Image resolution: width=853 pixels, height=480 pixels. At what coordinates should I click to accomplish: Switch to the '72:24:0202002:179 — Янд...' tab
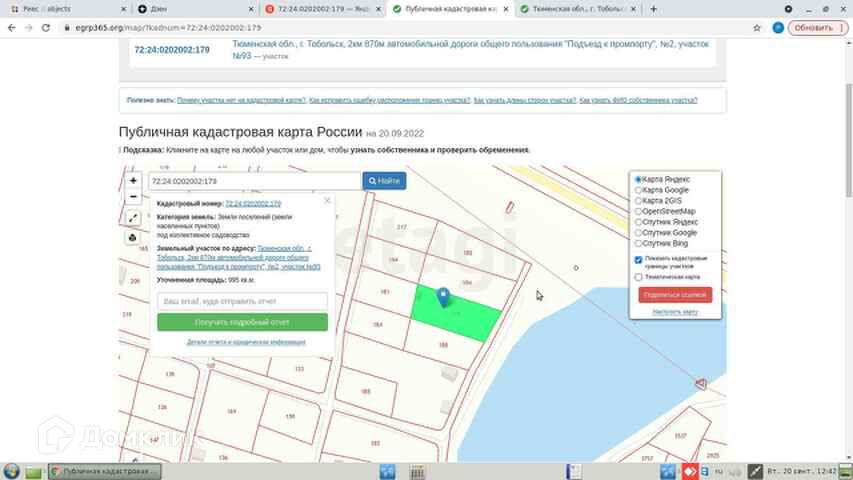click(323, 9)
